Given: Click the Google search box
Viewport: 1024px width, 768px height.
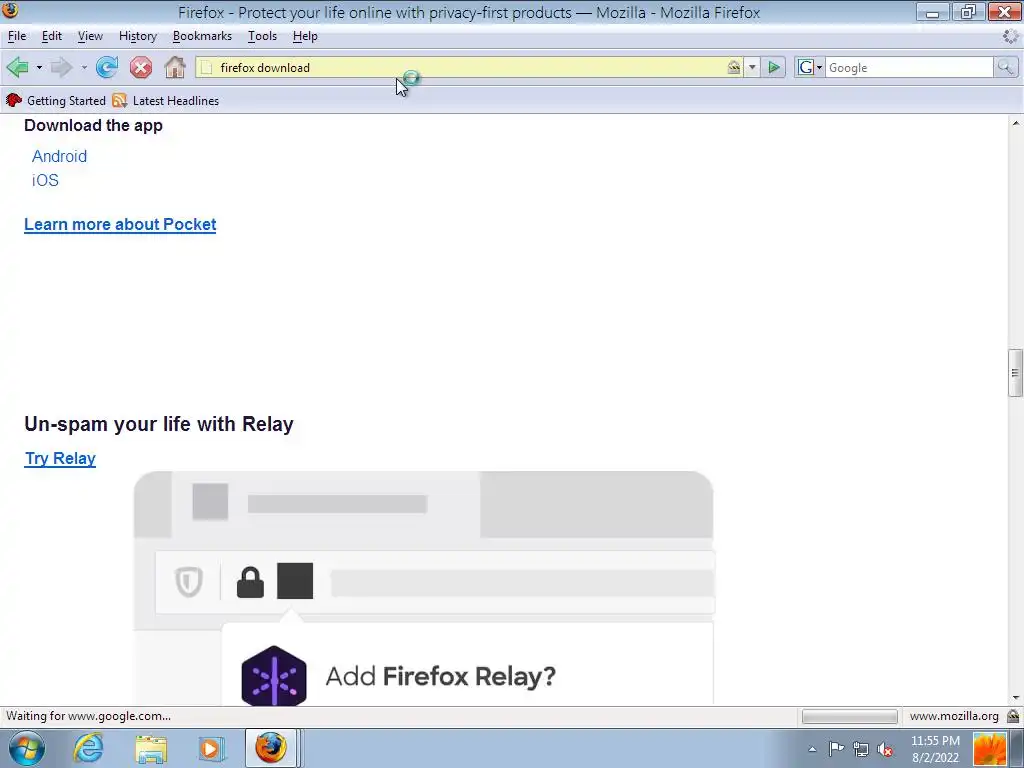Looking at the screenshot, I should [909, 67].
